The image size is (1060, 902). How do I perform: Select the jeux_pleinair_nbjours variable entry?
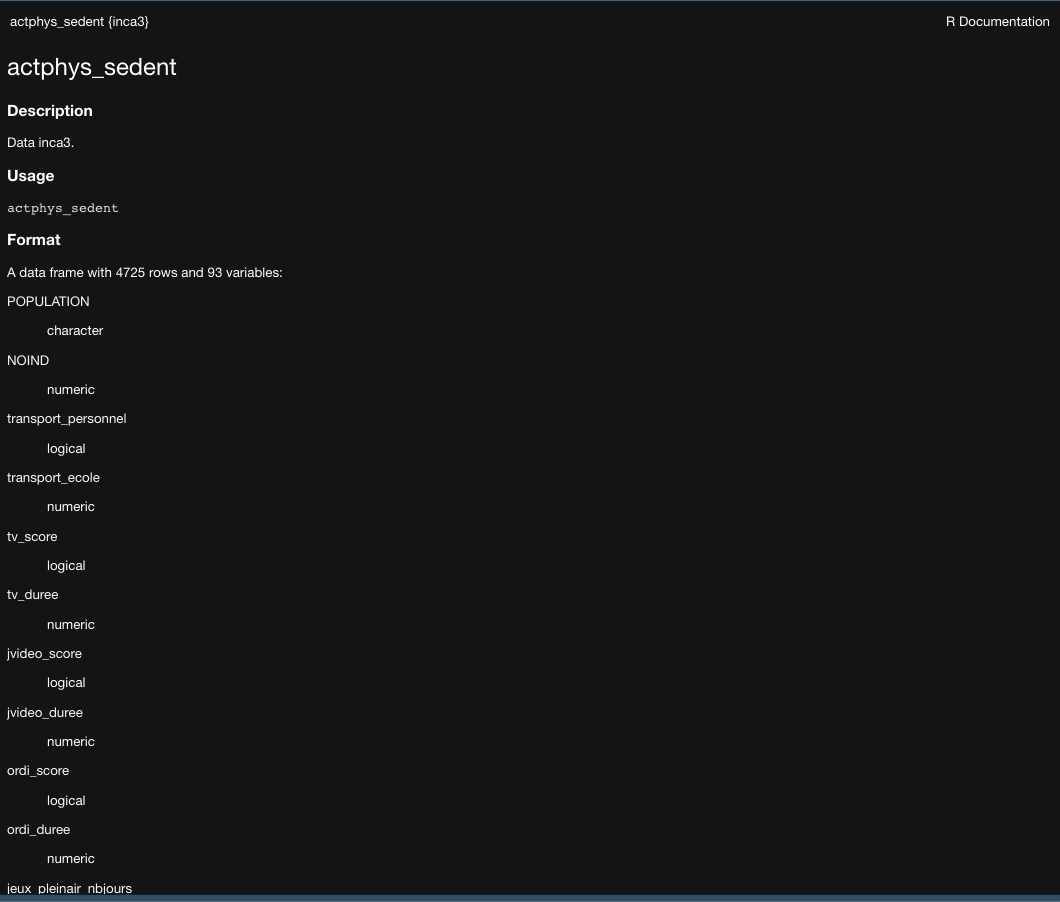(69, 888)
